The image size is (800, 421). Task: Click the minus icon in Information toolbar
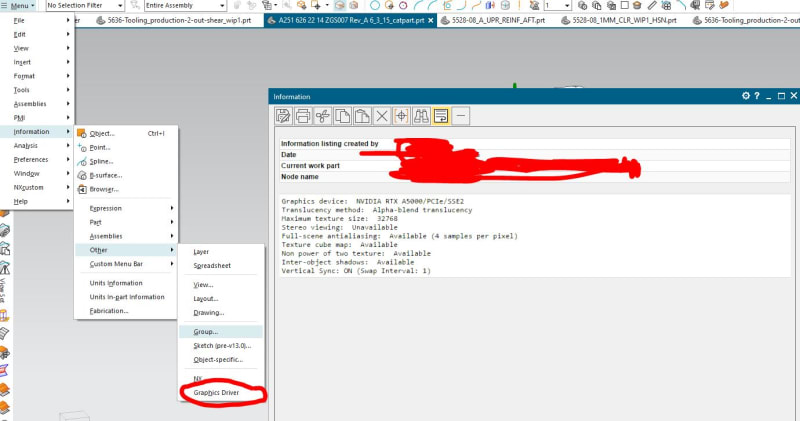point(461,116)
